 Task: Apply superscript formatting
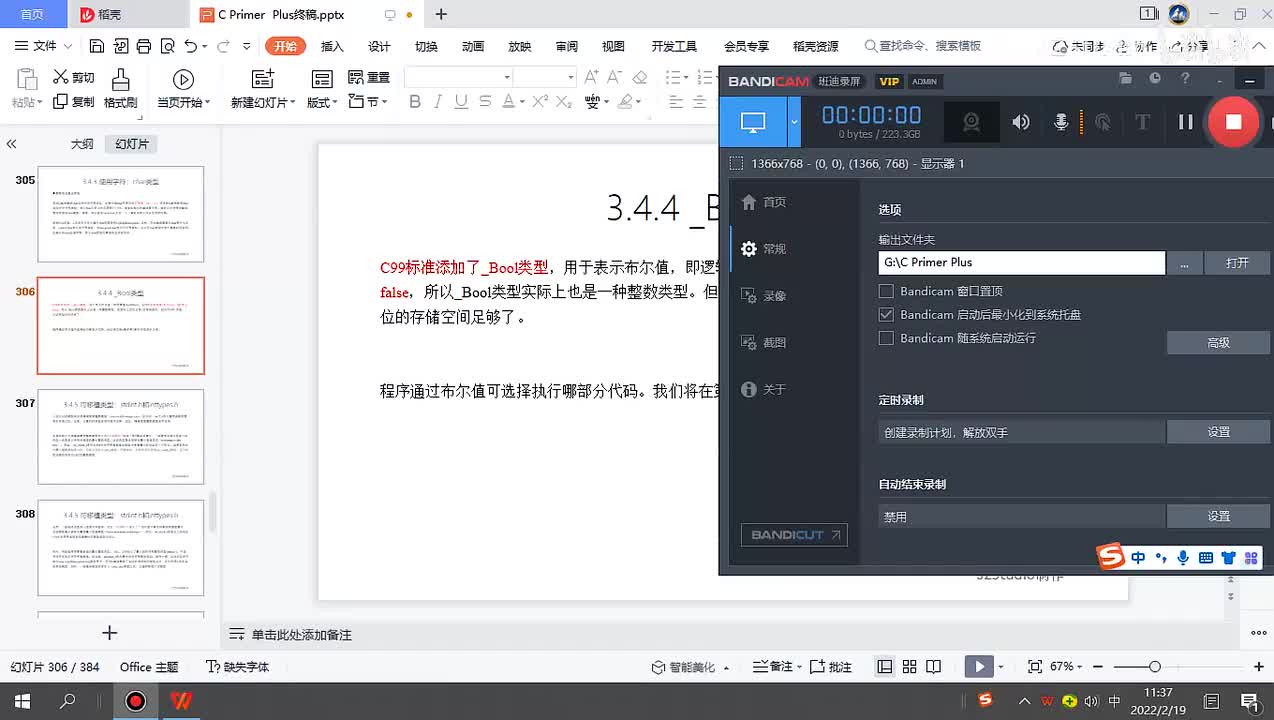point(541,101)
